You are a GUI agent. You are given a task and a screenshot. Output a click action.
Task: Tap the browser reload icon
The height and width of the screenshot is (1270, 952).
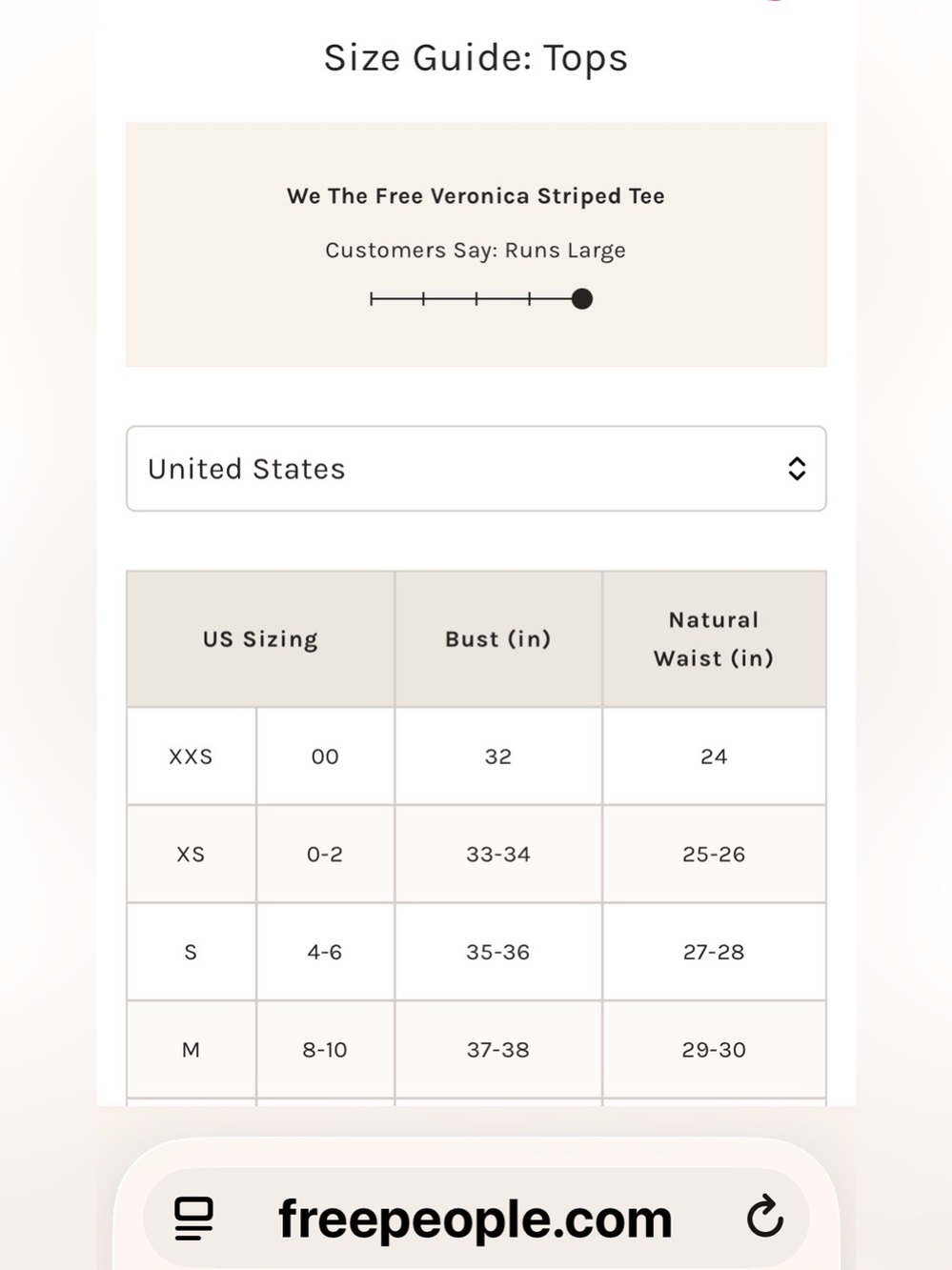(x=764, y=1217)
